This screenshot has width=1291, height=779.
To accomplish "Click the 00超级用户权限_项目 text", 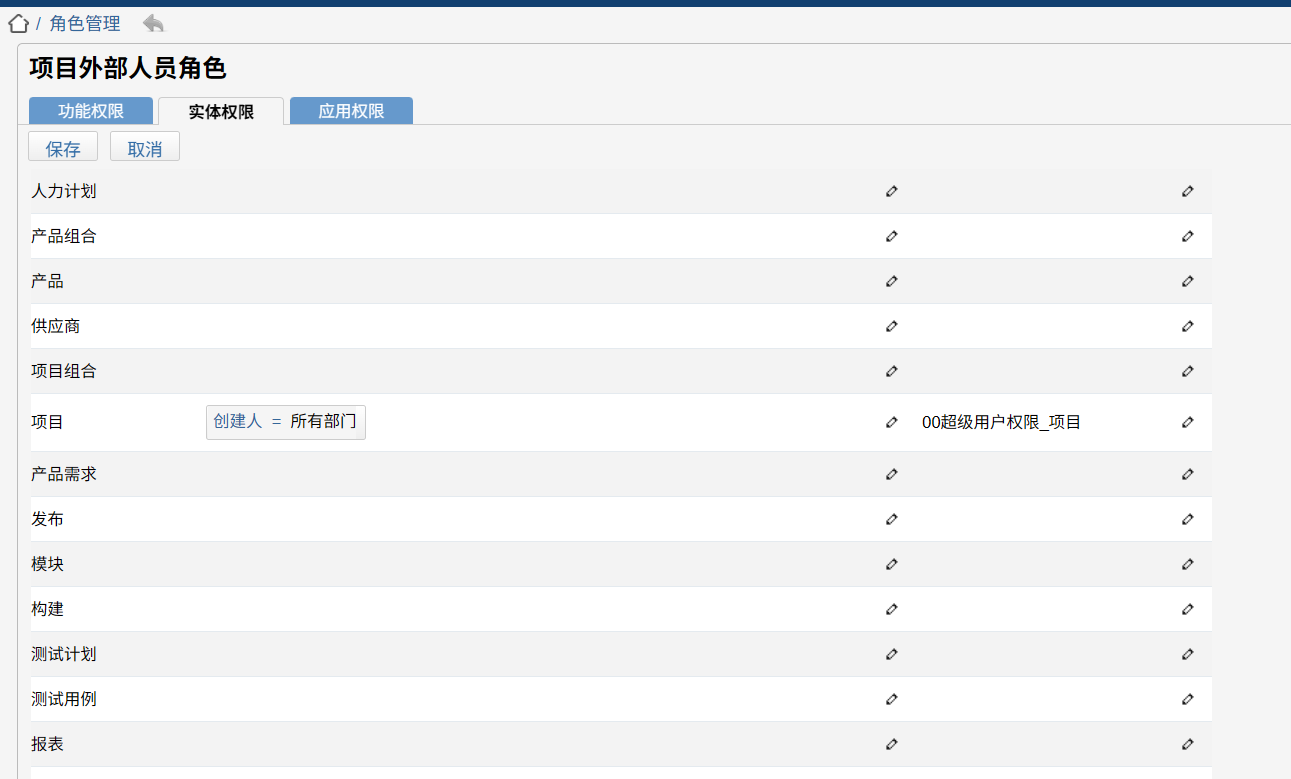I will pyautogui.click(x=1001, y=423).
